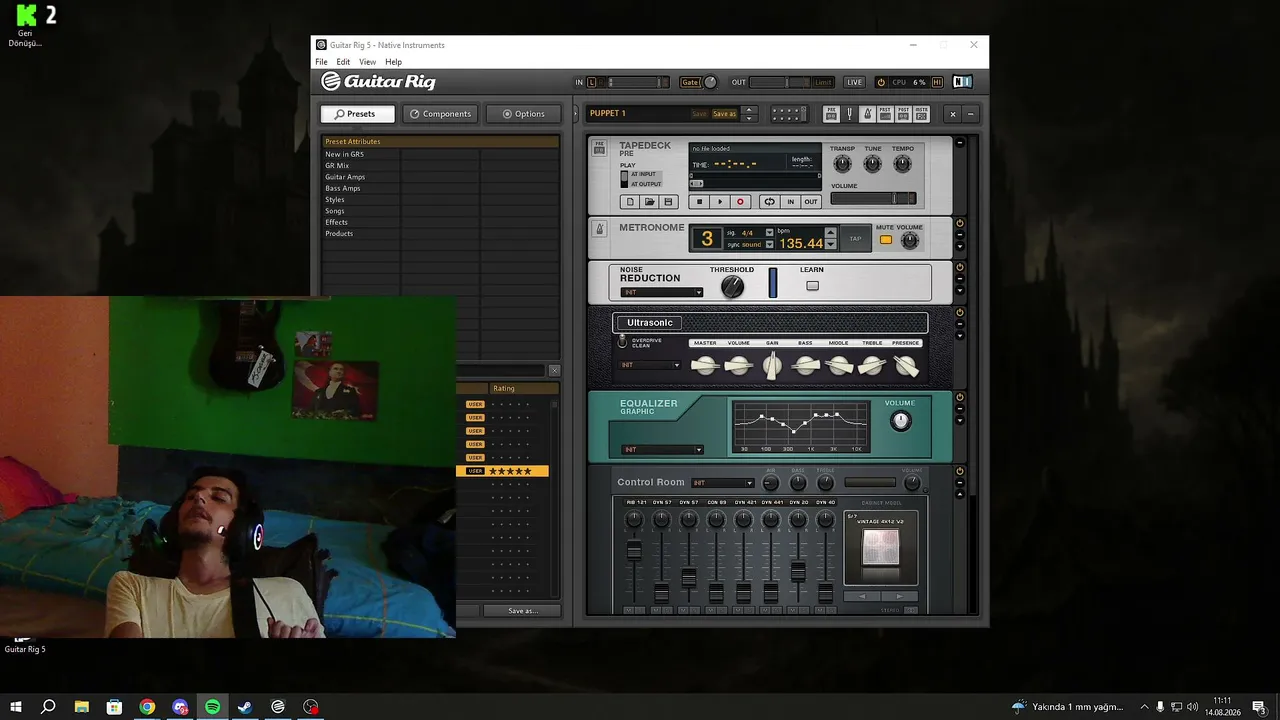Flip the Ultrasonic Overdrive/Clean switch
The width and height of the screenshot is (1280, 720).
point(622,342)
